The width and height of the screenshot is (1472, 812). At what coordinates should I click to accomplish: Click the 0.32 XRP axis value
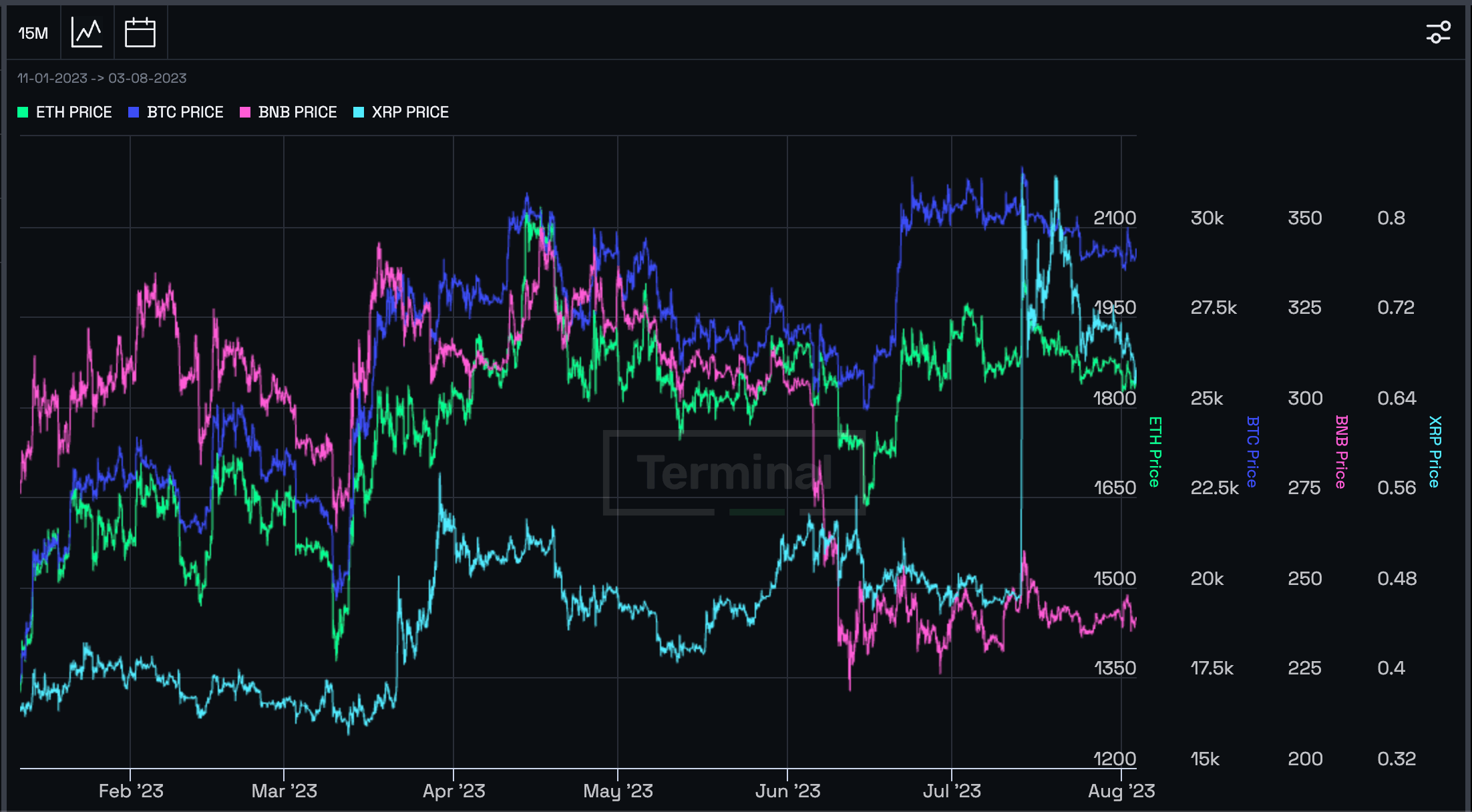point(1397,759)
